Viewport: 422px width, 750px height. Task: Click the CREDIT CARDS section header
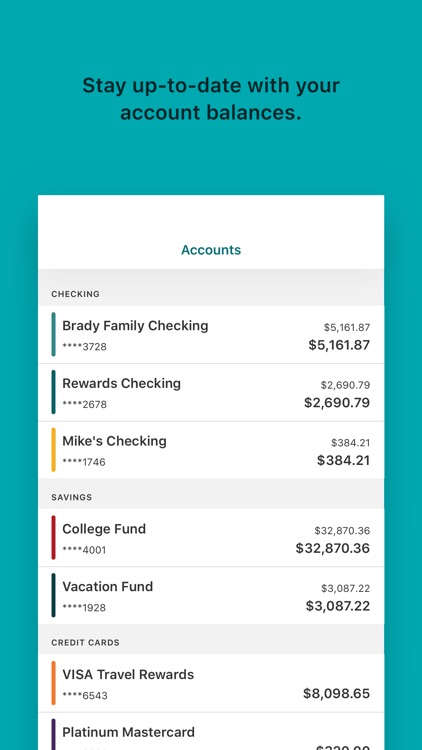[x=85, y=643]
